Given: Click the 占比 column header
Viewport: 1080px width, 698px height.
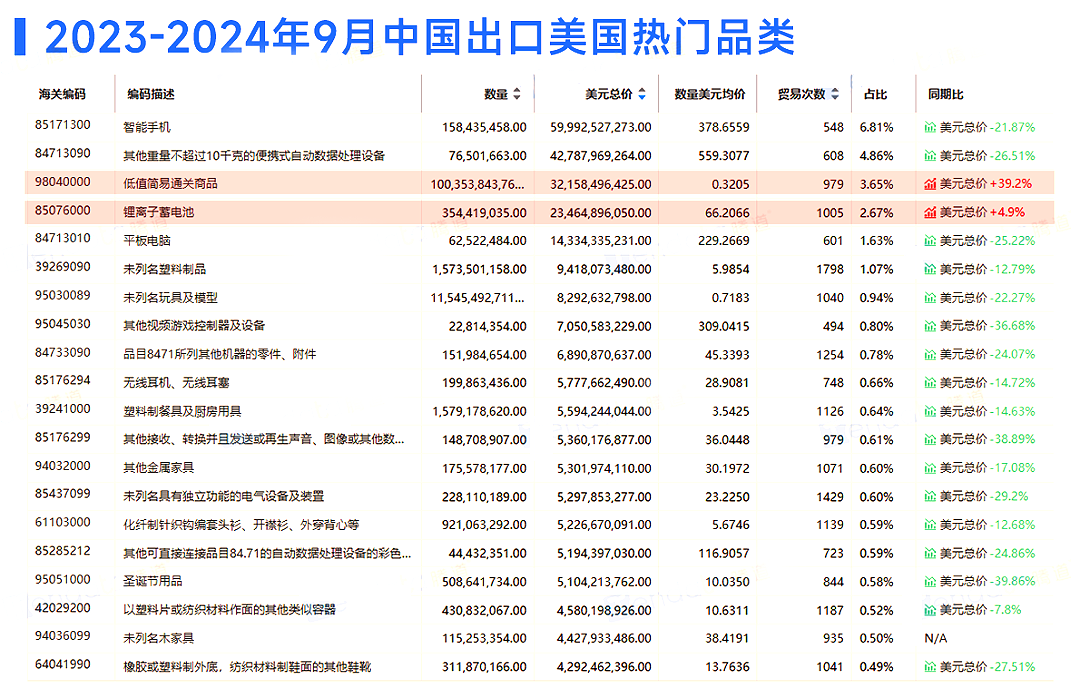Looking at the screenshot, I should 875,94.
